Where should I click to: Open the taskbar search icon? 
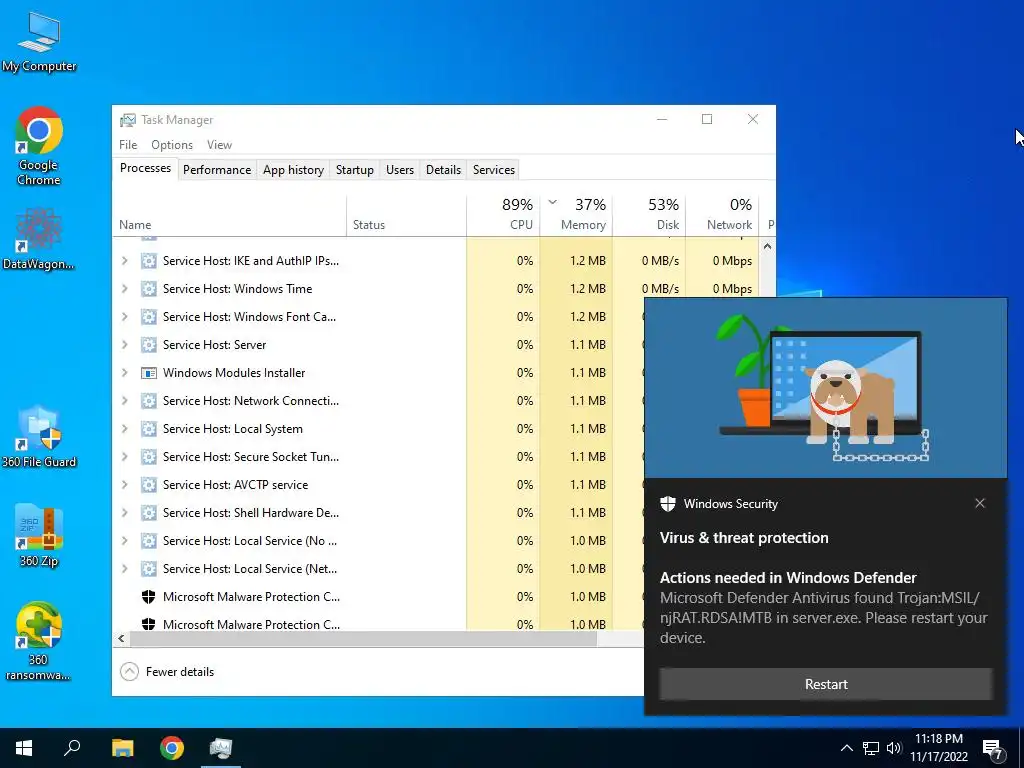click(72, 748)
